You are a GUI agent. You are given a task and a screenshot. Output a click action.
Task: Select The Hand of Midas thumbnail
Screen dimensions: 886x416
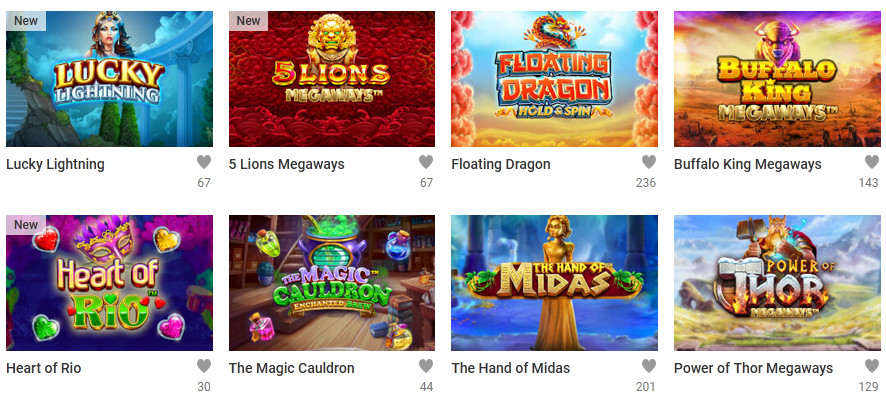tap(554, 283)
